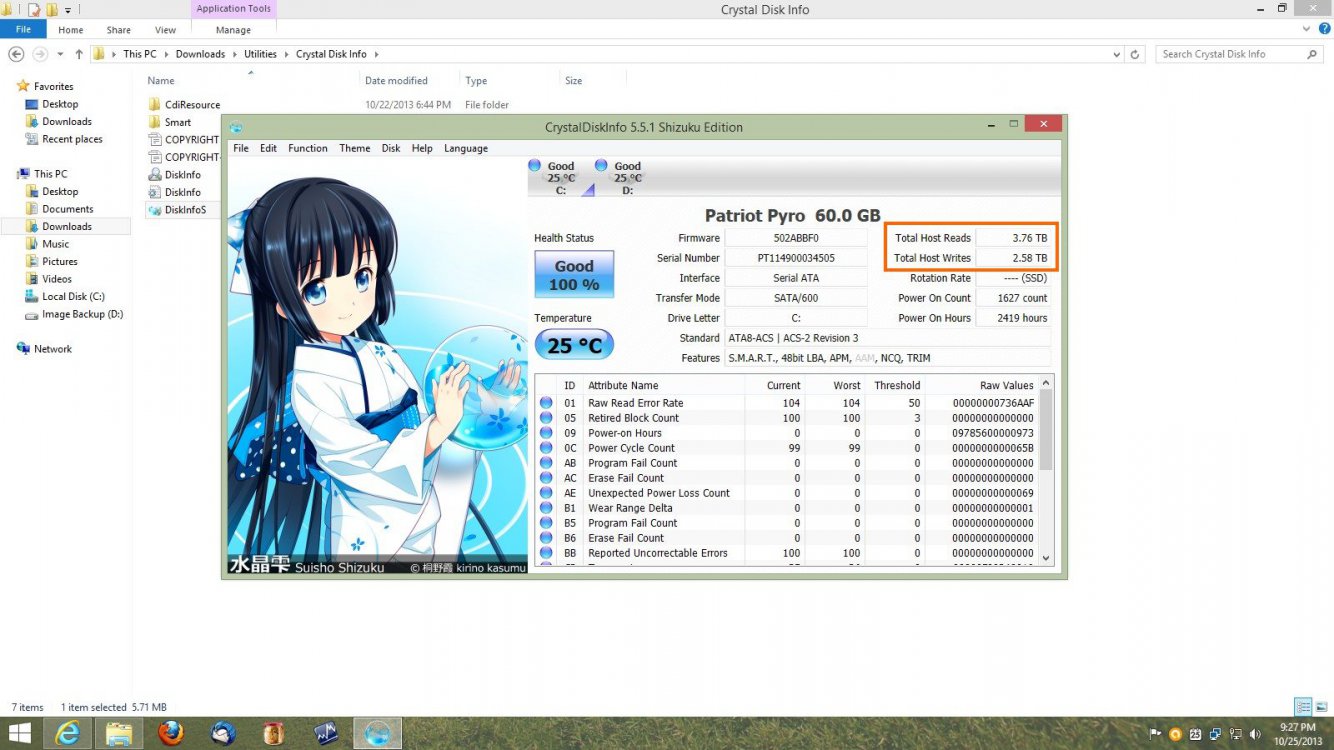Select the CdiResource folder
This screenshot has width=1334, height=750.
[183, 104]
